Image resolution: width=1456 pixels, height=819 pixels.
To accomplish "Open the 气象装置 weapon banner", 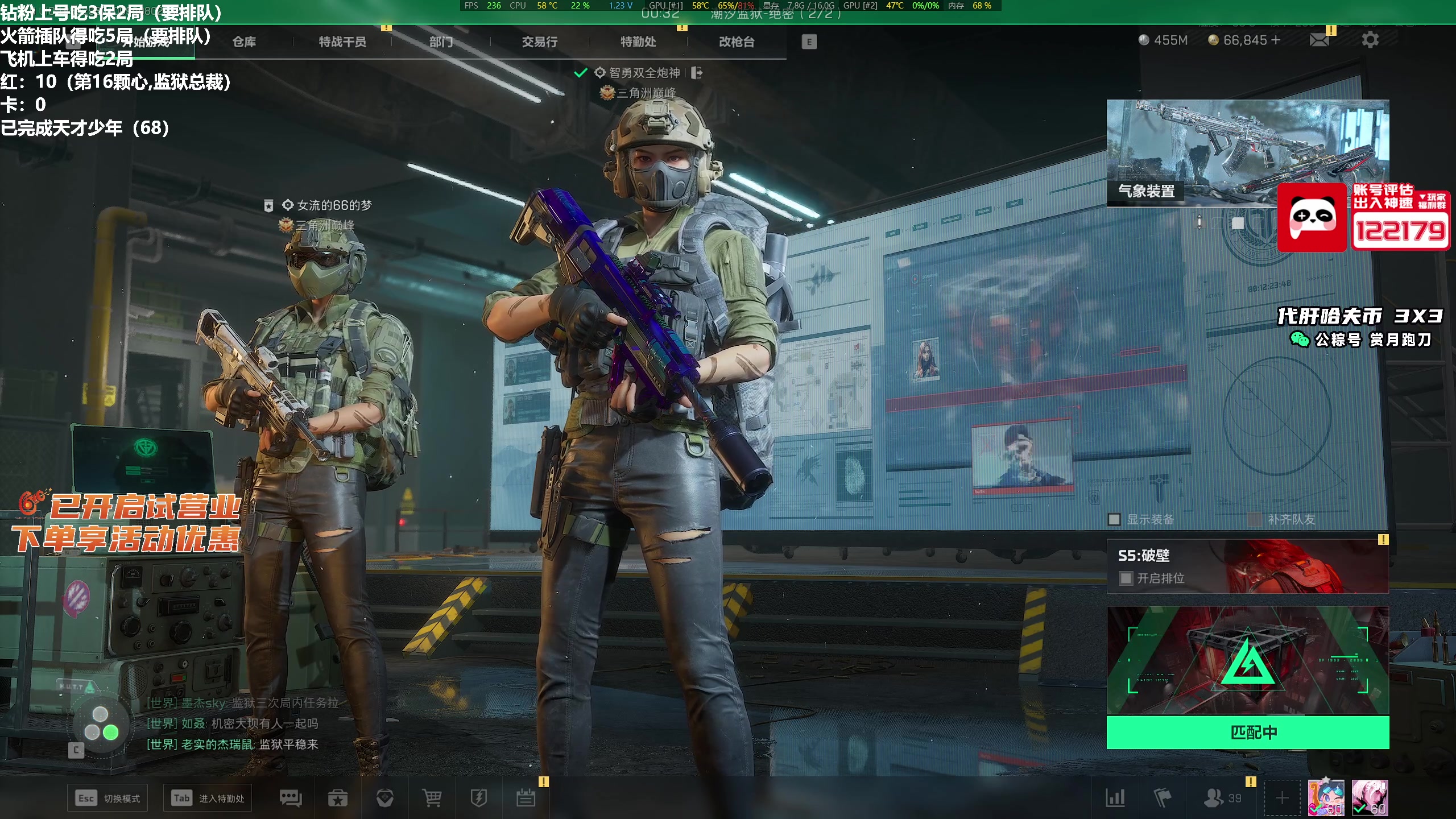I will (x=1248, y=152).
